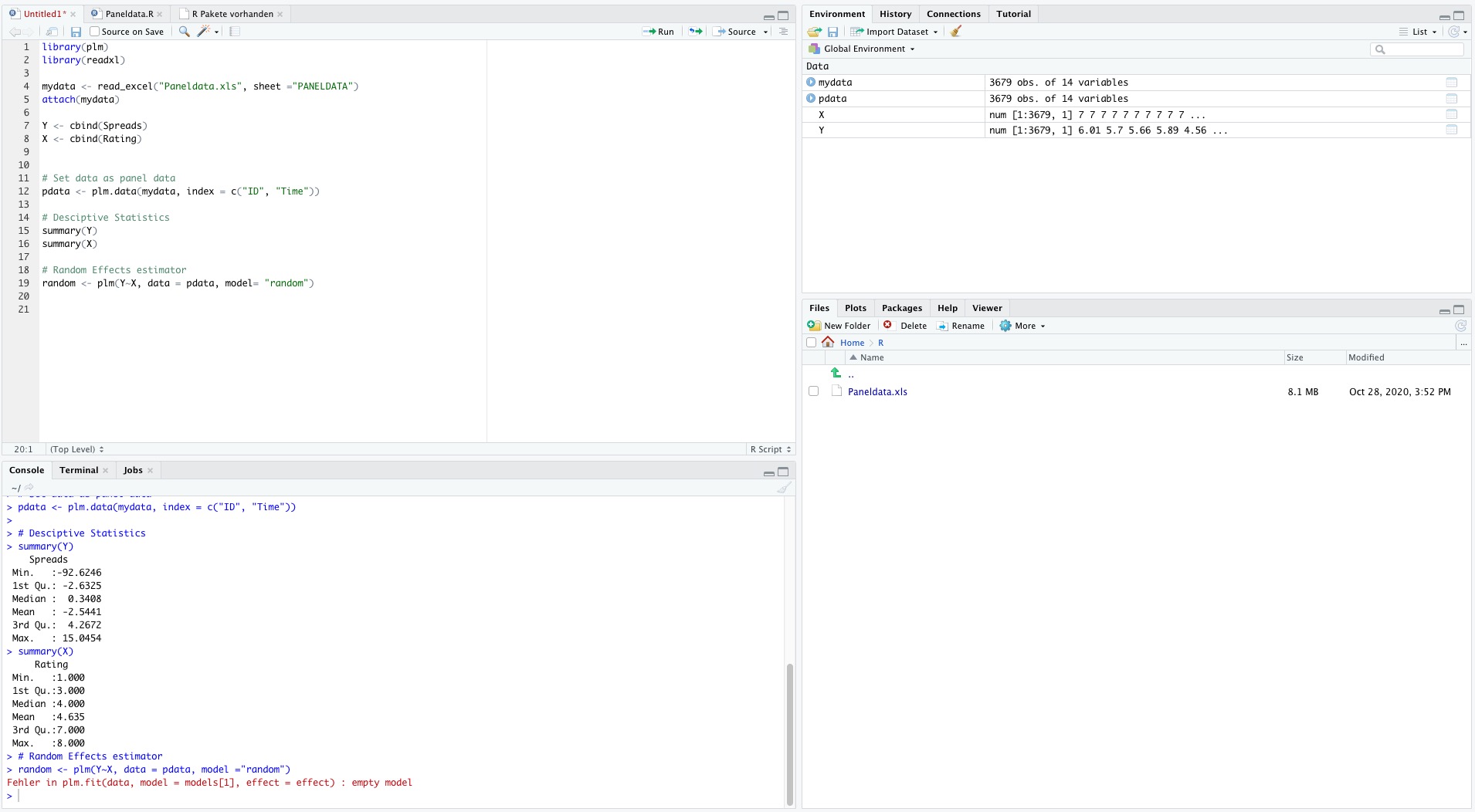
Task: Click the compile report notebook icon
Action: pos(235,32)
